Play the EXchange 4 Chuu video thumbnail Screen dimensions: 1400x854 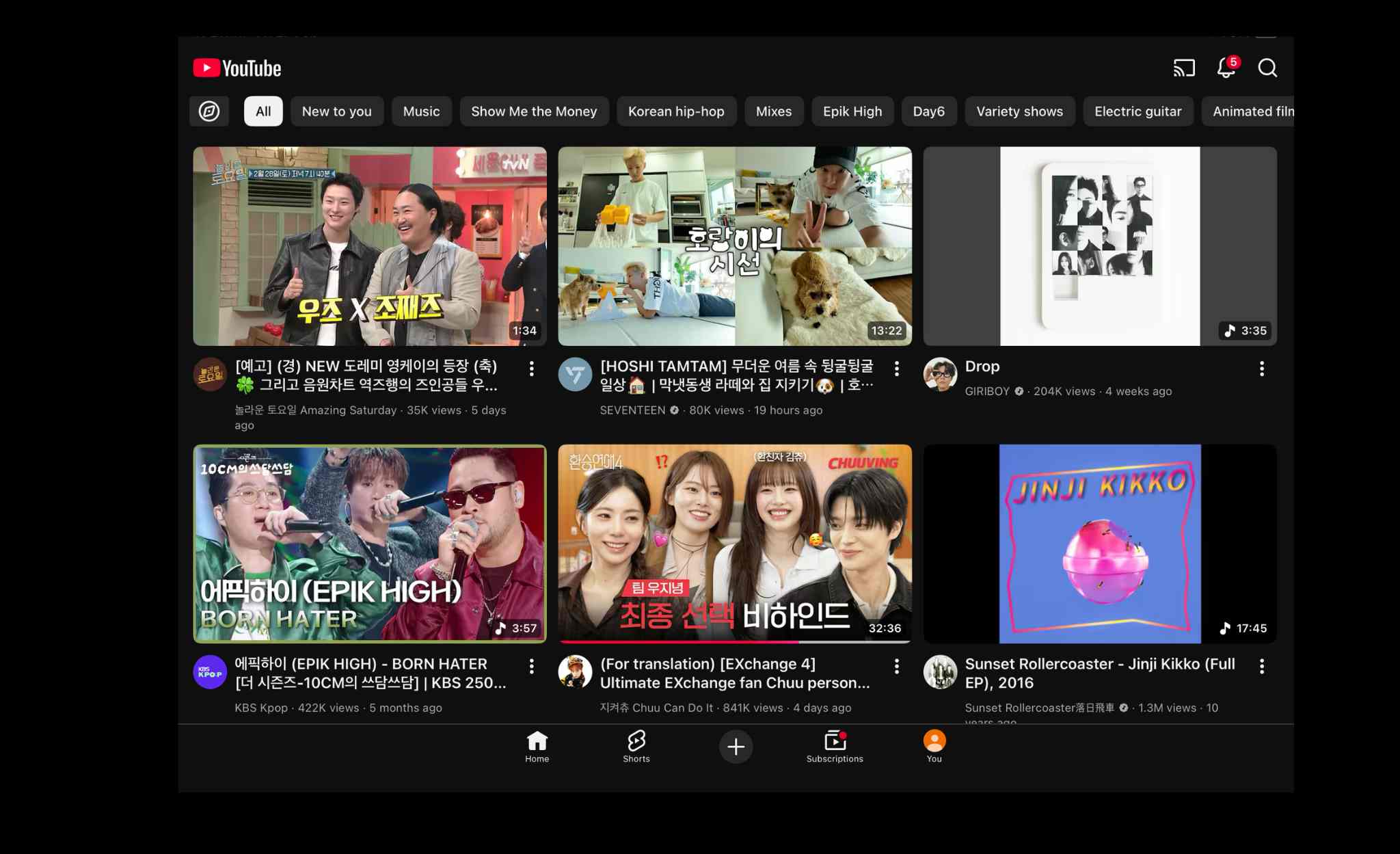click(x=734, y=544)
